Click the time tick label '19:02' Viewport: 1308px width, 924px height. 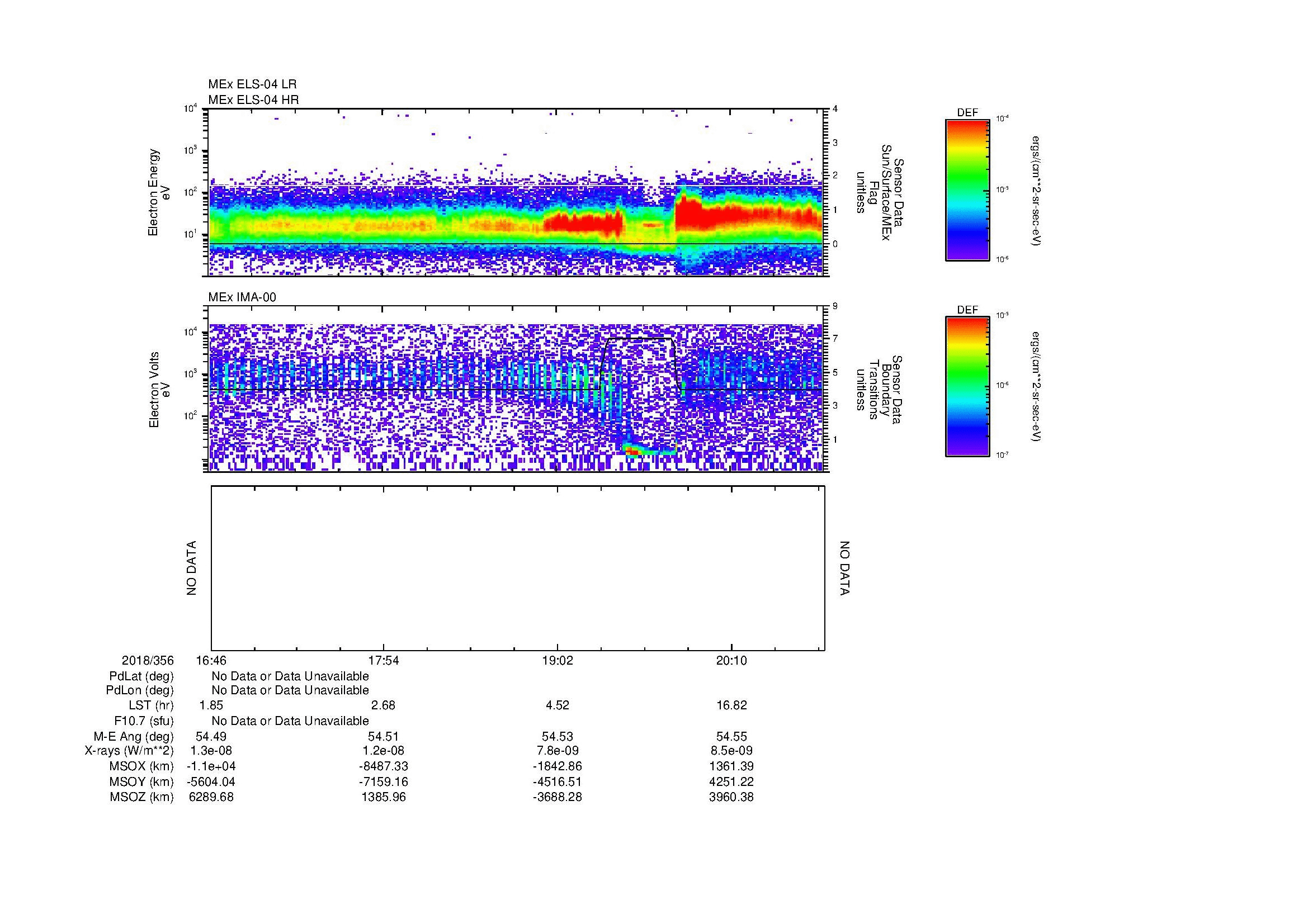pyautogui.click(x=557, y=660)
